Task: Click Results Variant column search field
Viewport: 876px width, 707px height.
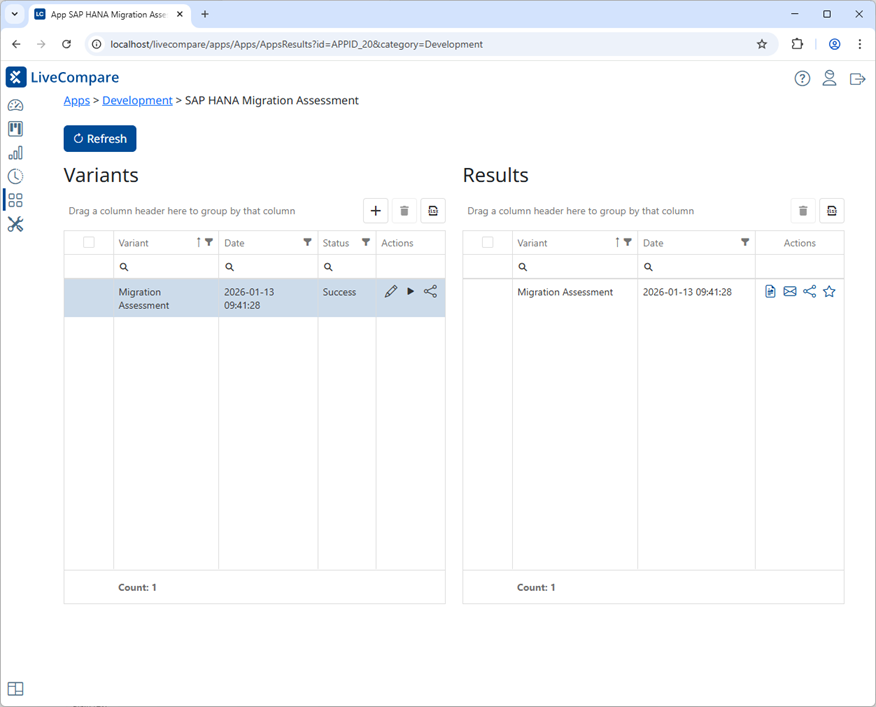Action: 575,267
